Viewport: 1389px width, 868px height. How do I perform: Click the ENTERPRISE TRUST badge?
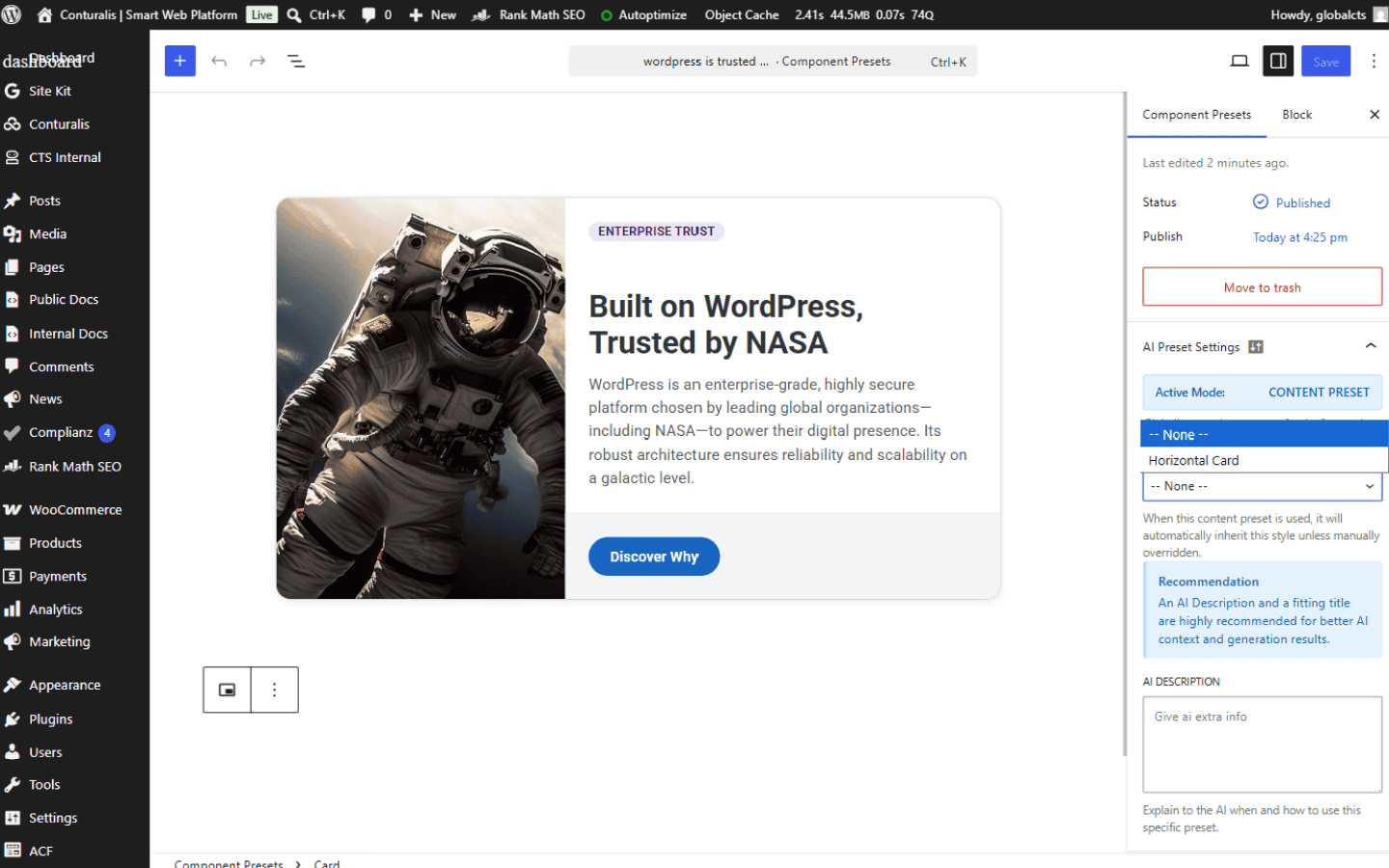click(656, 231)
